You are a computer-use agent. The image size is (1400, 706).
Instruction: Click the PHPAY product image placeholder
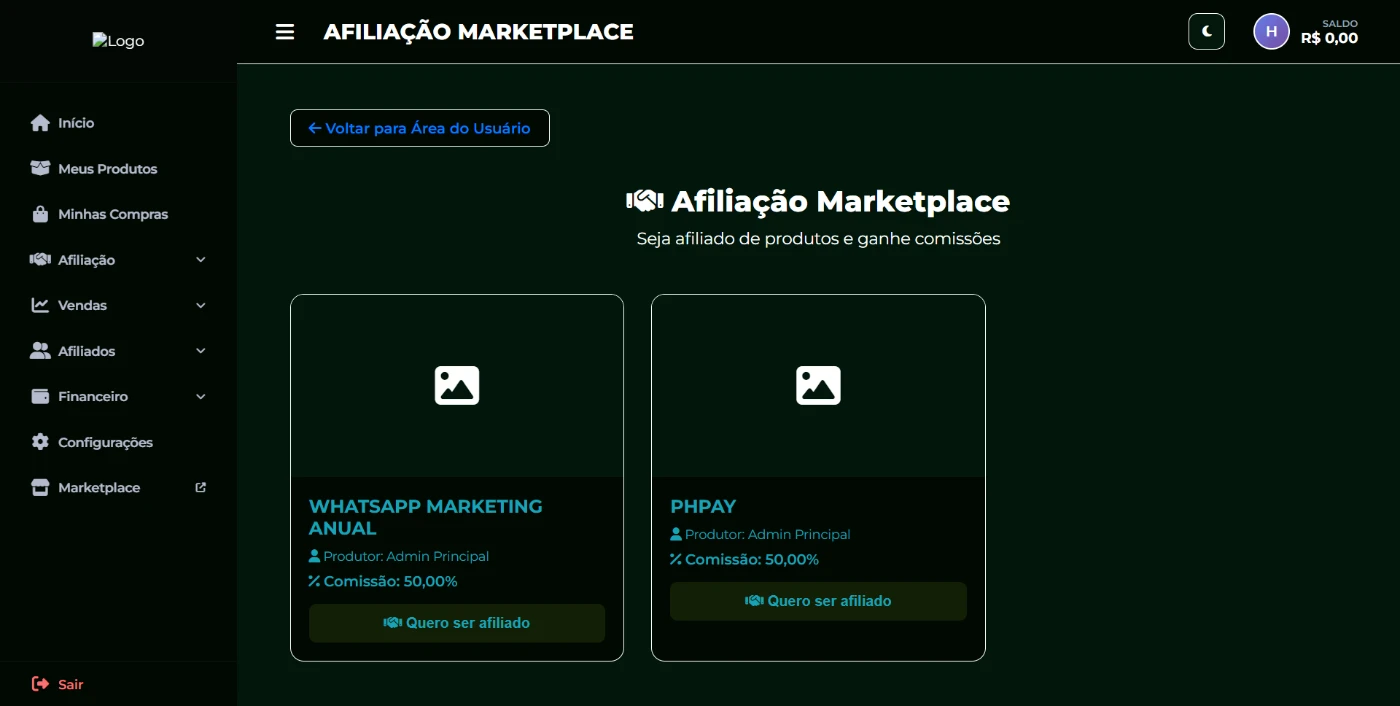click(818, 385)
